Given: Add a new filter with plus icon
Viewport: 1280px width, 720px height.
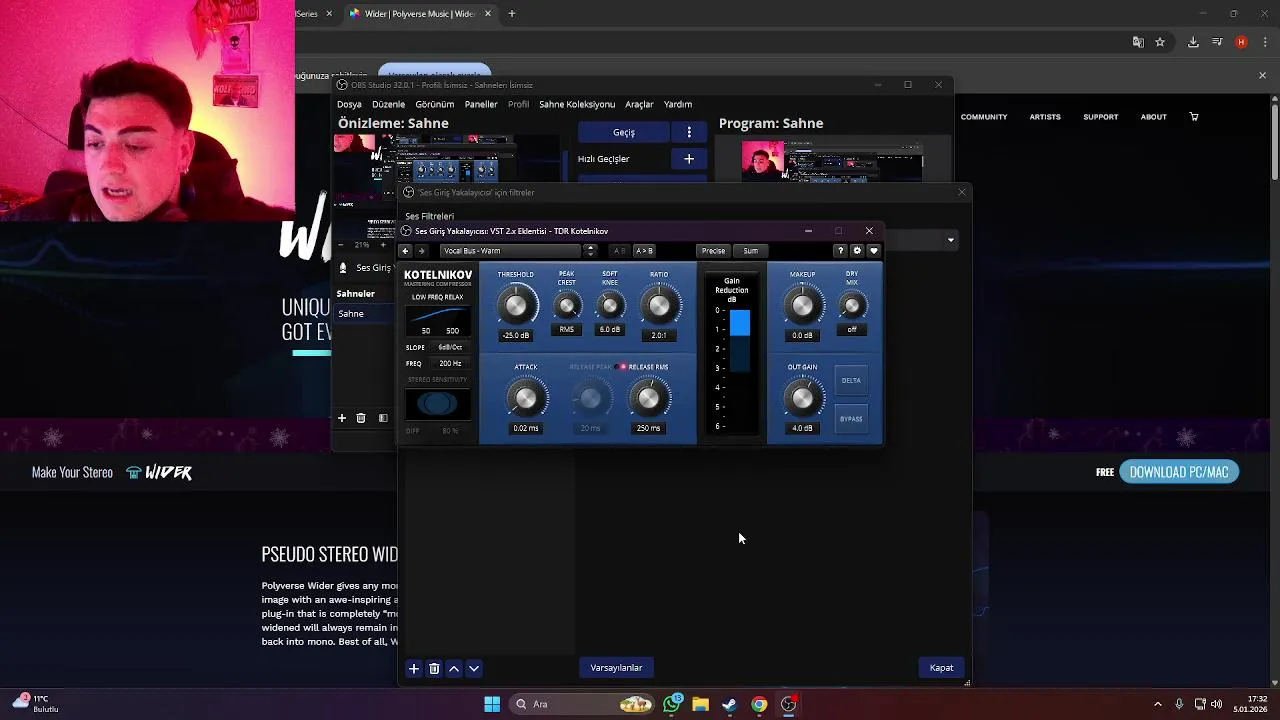Looking at the screenshot, I should 414,668.
